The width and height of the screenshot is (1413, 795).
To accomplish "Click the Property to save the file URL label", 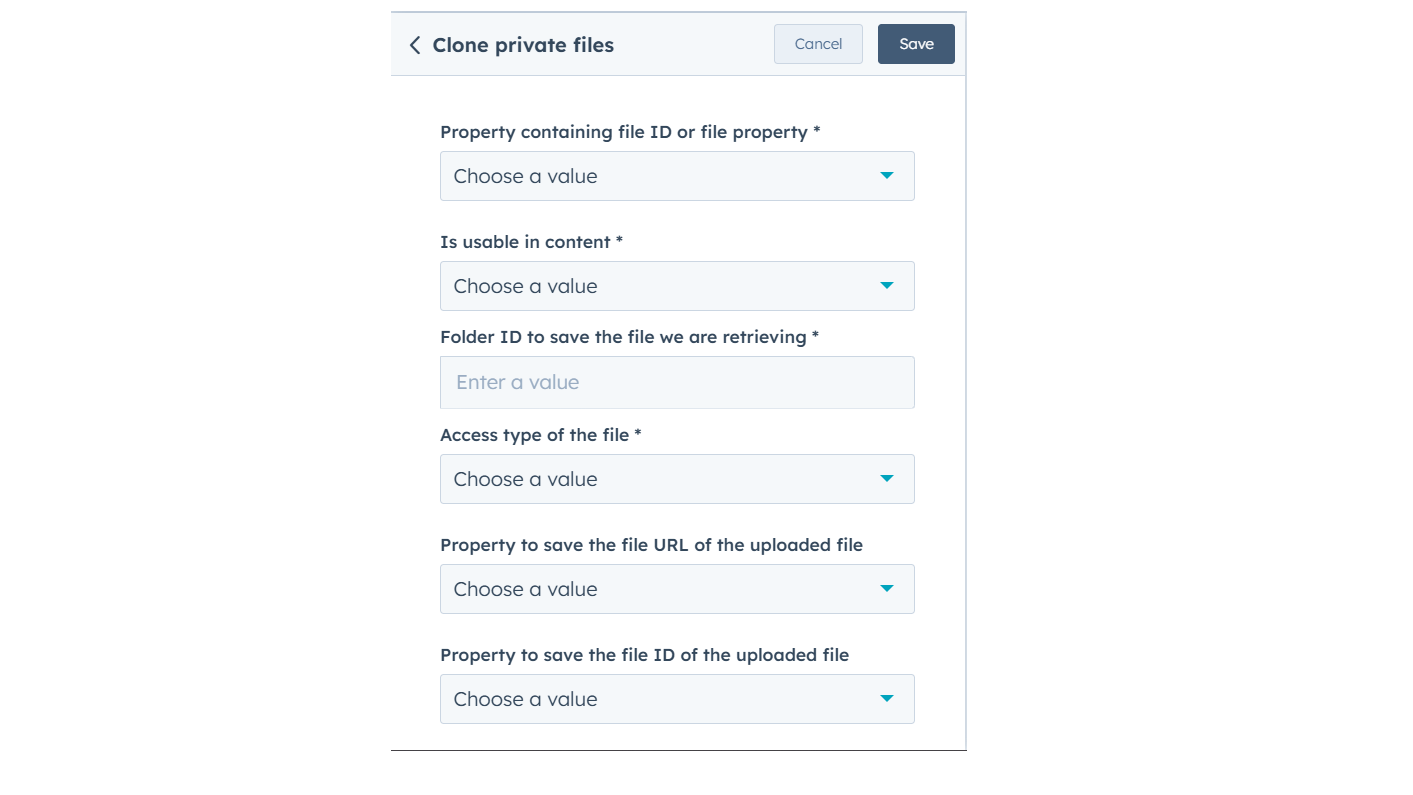I will (x=651, y=545).
